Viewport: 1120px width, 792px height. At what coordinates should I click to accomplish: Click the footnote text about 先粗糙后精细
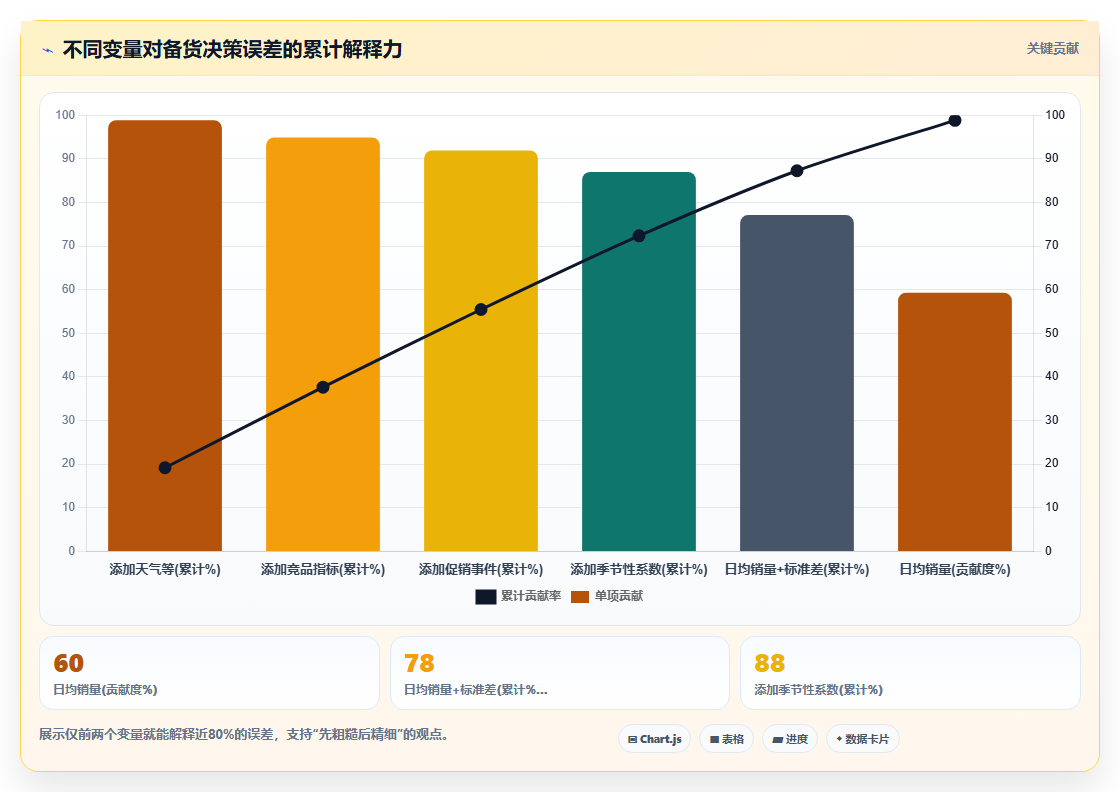244,735
